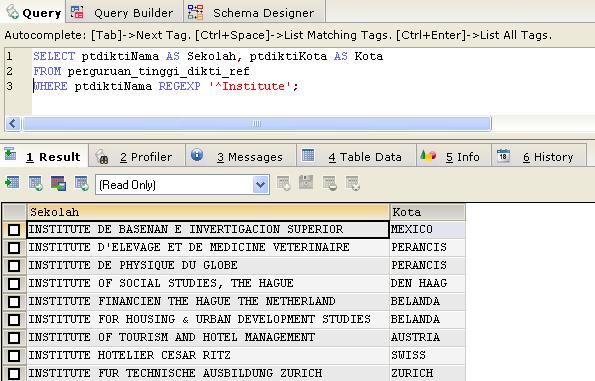Click the Query tab icon

12,12
